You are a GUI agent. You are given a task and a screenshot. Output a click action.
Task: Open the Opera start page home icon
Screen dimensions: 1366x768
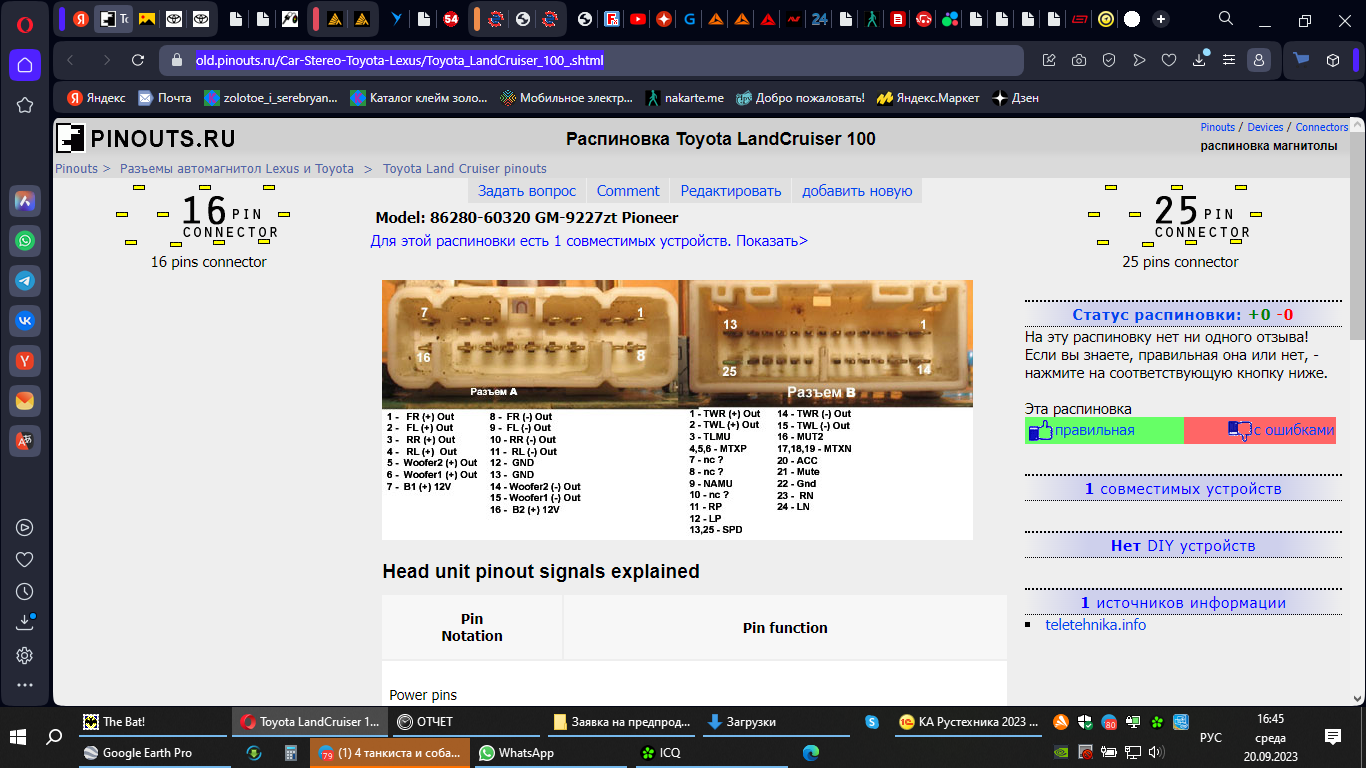[25, 65]
